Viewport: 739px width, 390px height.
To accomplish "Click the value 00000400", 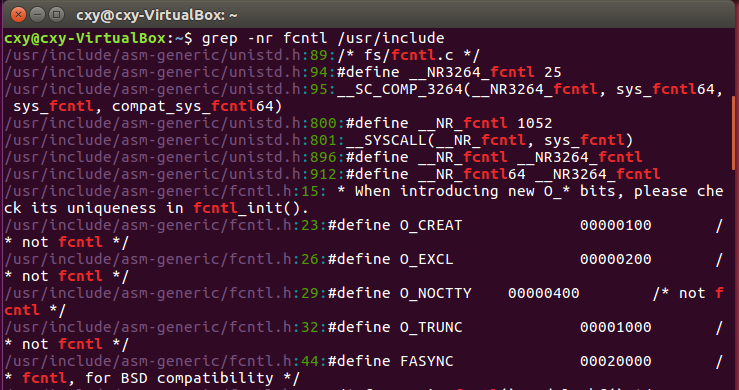I will pos(543,293).
